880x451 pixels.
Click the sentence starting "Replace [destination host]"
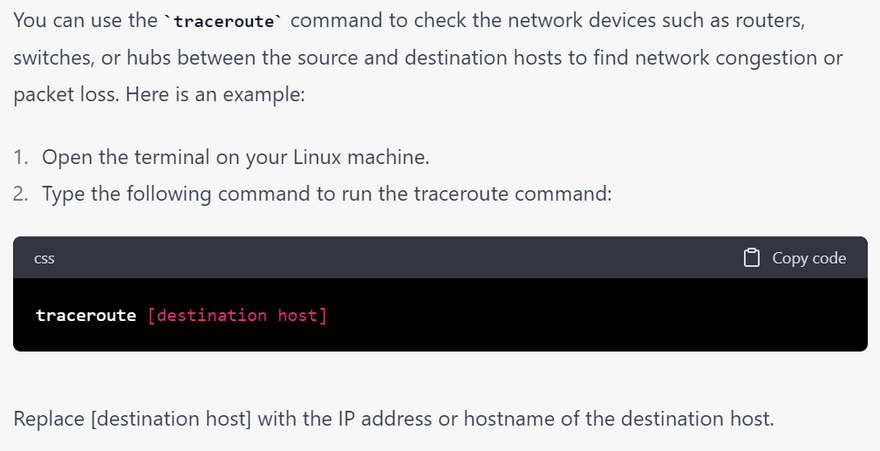click(x=393, y=419)
